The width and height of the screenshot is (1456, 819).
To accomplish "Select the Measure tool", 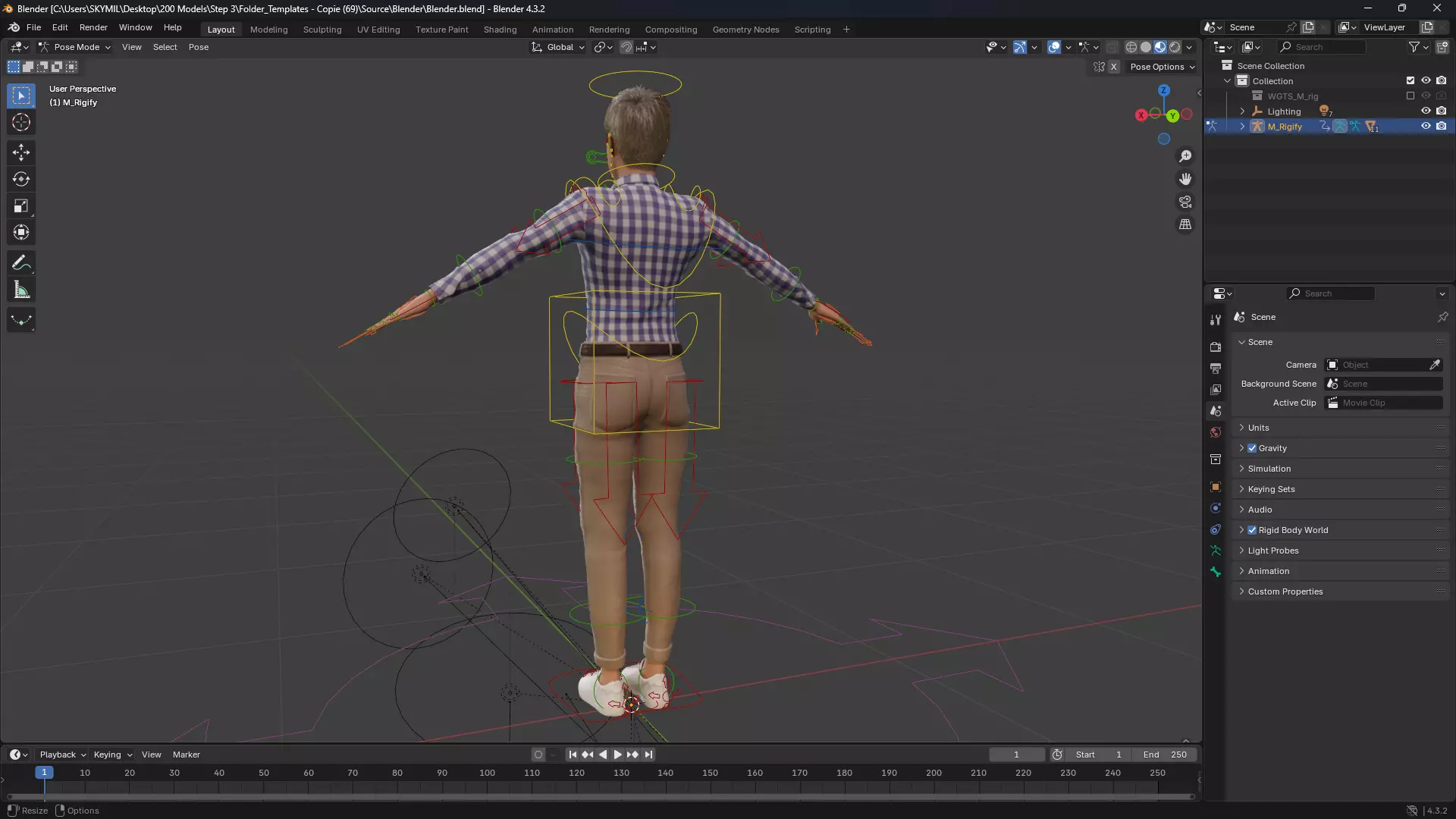I will [21, 290].
